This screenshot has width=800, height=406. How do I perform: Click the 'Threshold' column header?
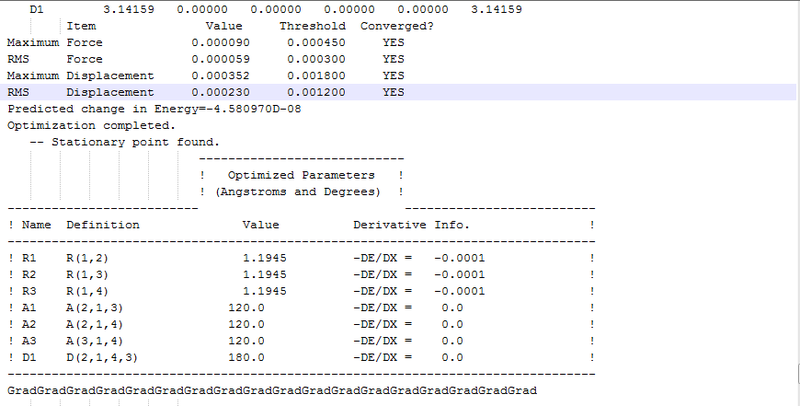tap(312, 26)
